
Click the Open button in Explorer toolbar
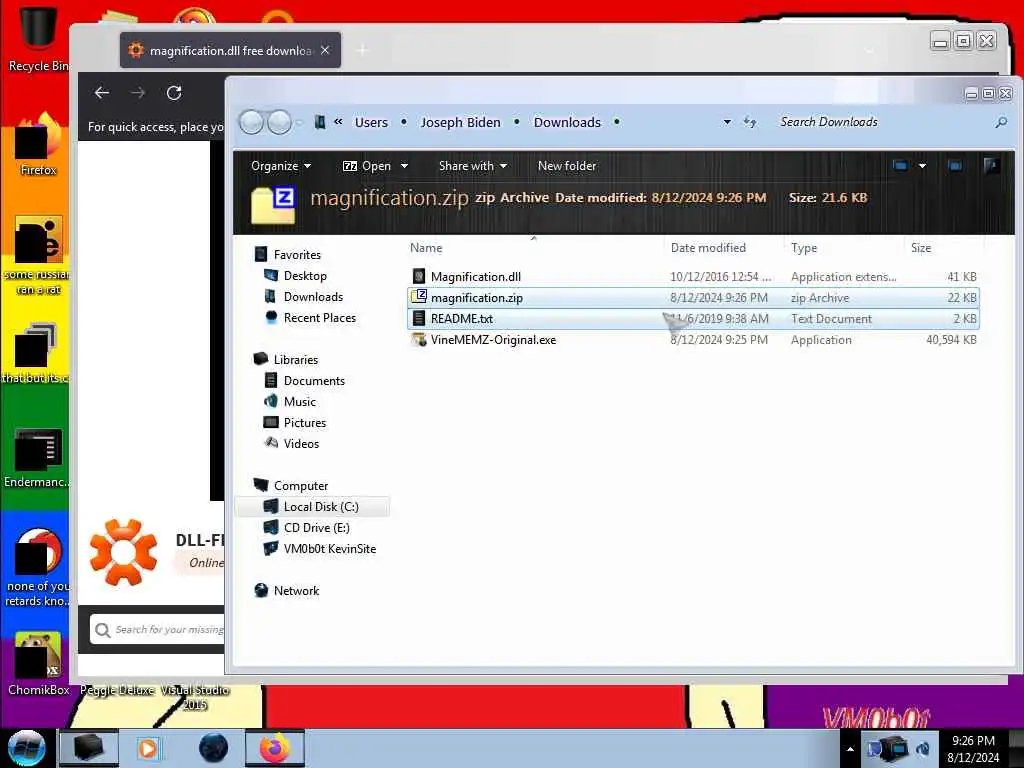pos(367,166)
